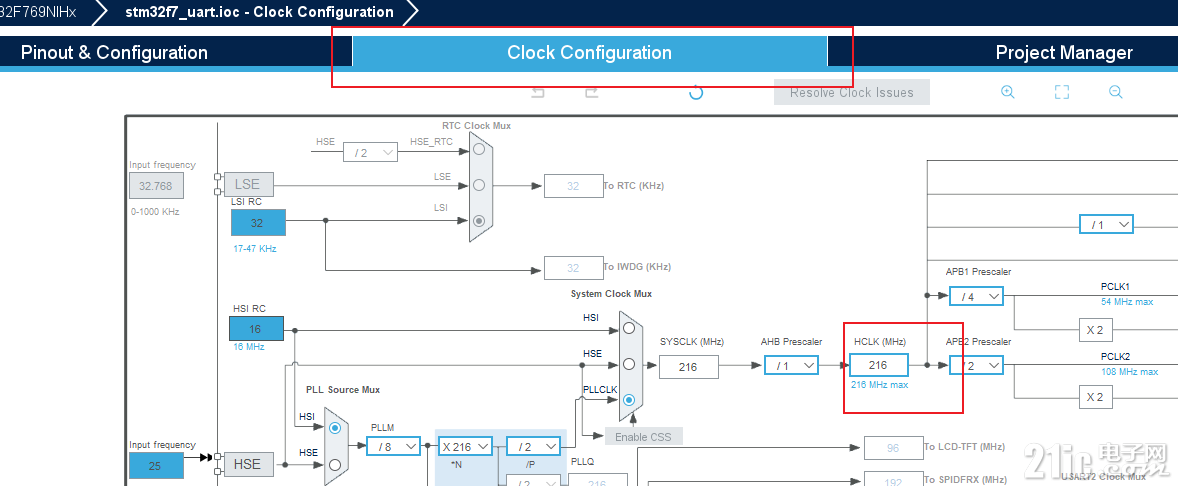Zoom out of the clock diagram
Screen dimensions: 1178x486
tap(1116, 92)
